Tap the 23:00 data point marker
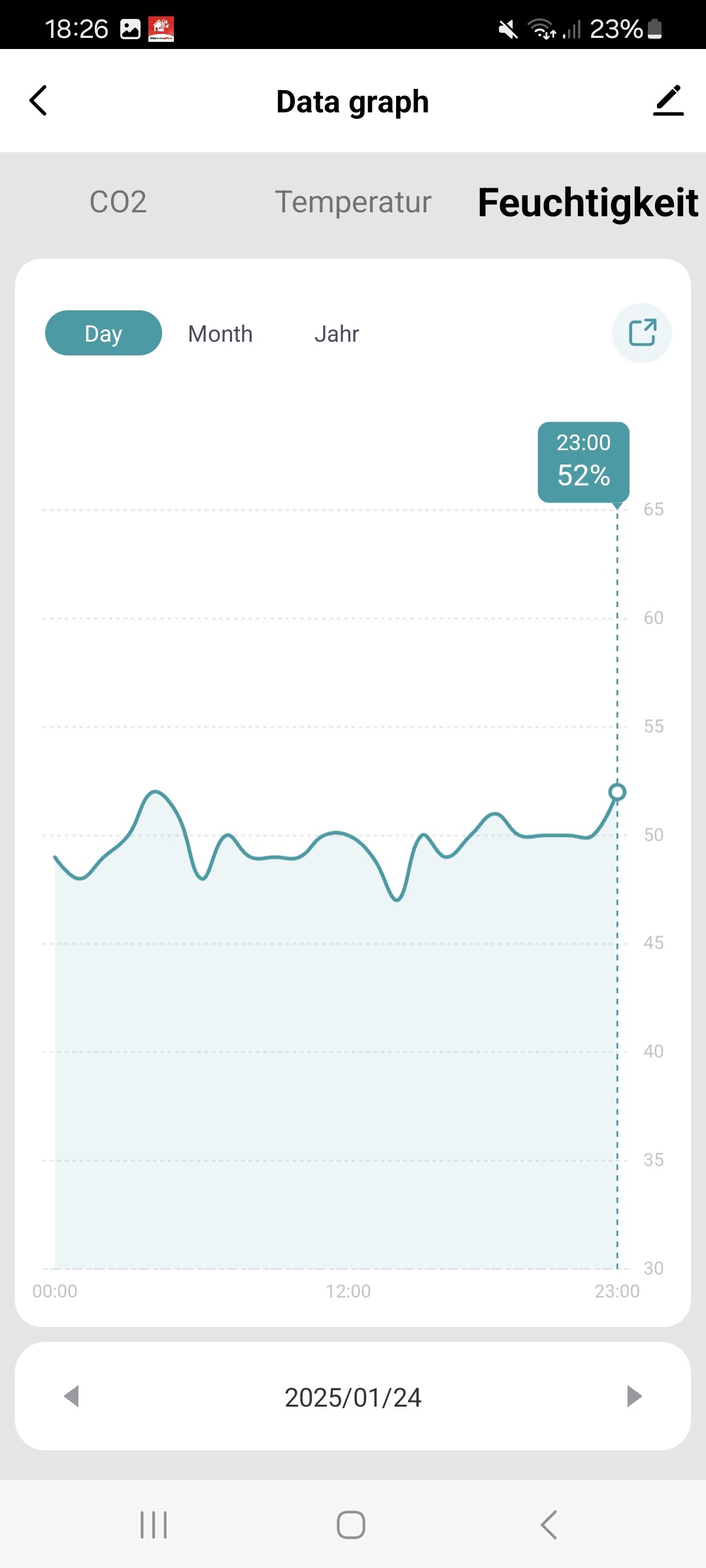The width and height of the screenshot is (706, 1568). click(x=617, y=792)
